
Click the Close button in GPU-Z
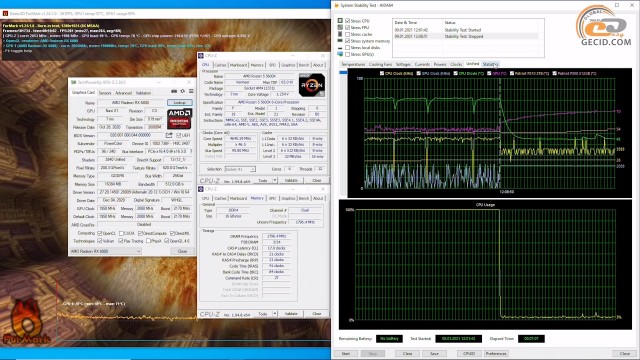182,251
